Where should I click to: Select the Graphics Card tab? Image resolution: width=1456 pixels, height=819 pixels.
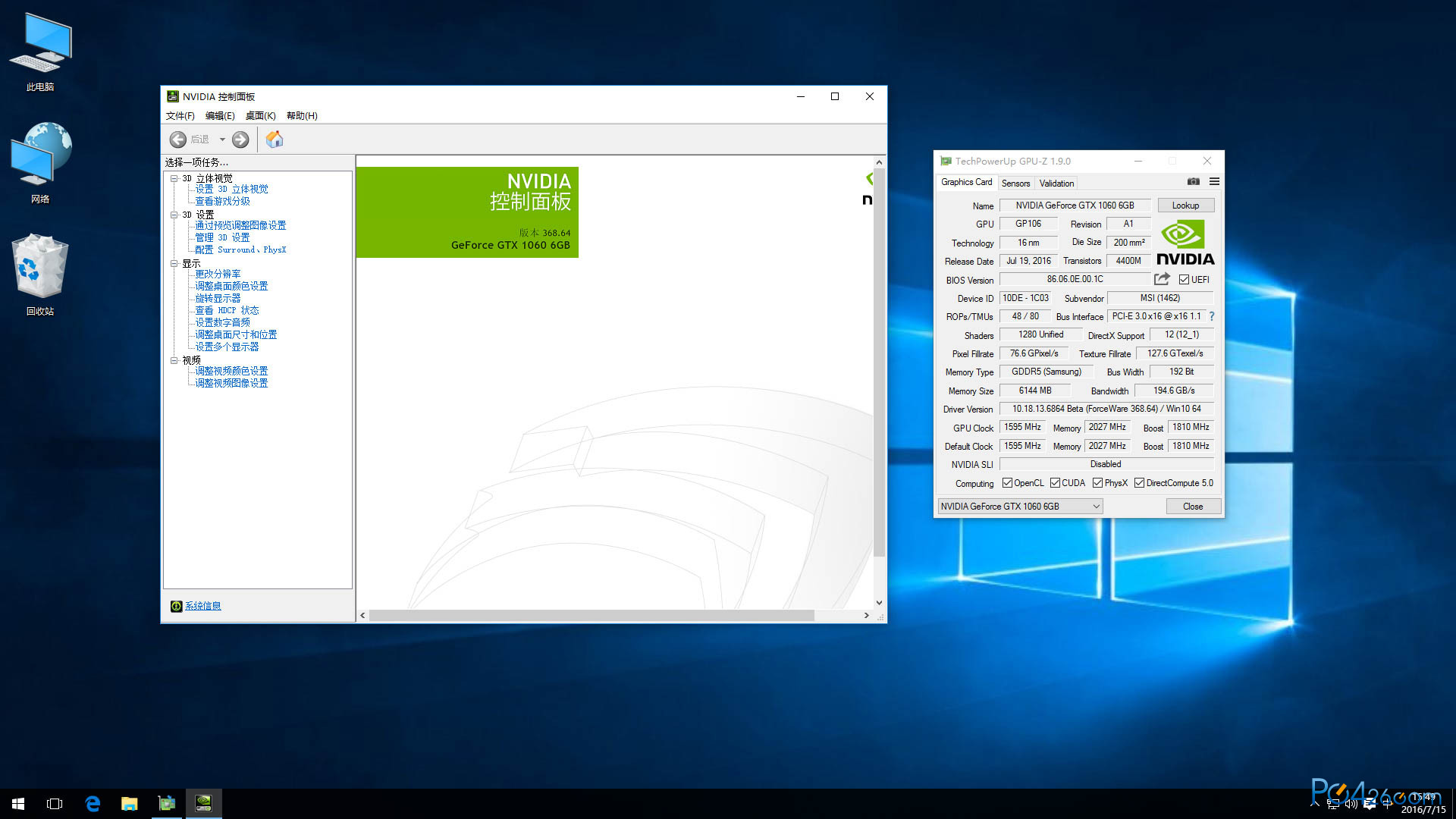click(x=966, y=182)
